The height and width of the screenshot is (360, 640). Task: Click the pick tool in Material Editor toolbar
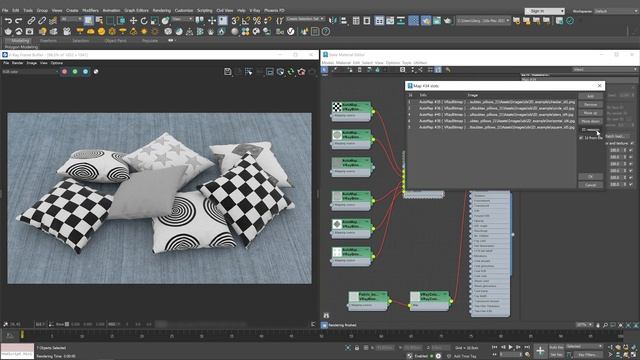pos(335,70)
